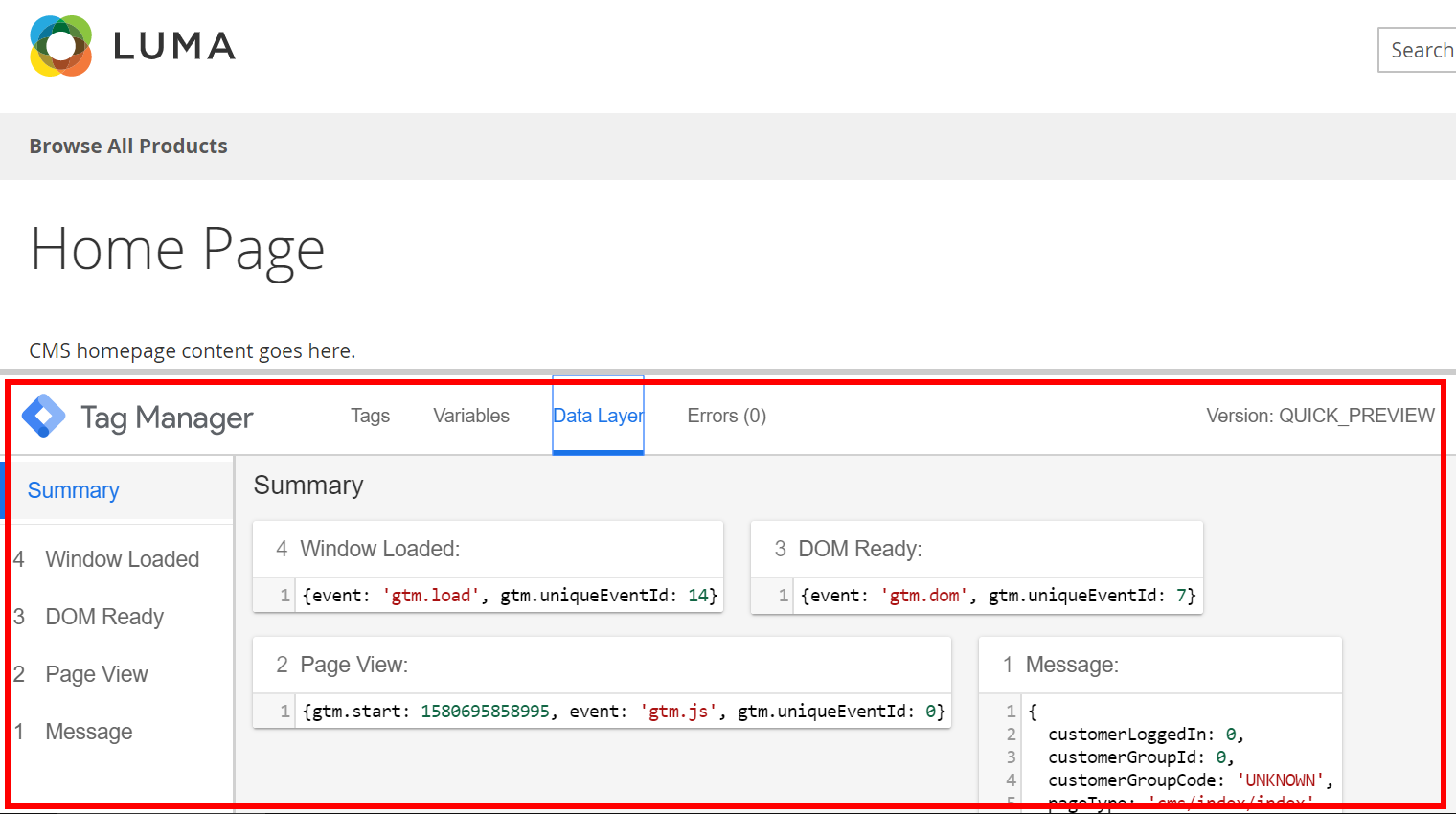Image resolution: width=1456 pixels, height=814 pixels.
Task: Choose the DOM Ready event in sidebar
Action: 104,617
